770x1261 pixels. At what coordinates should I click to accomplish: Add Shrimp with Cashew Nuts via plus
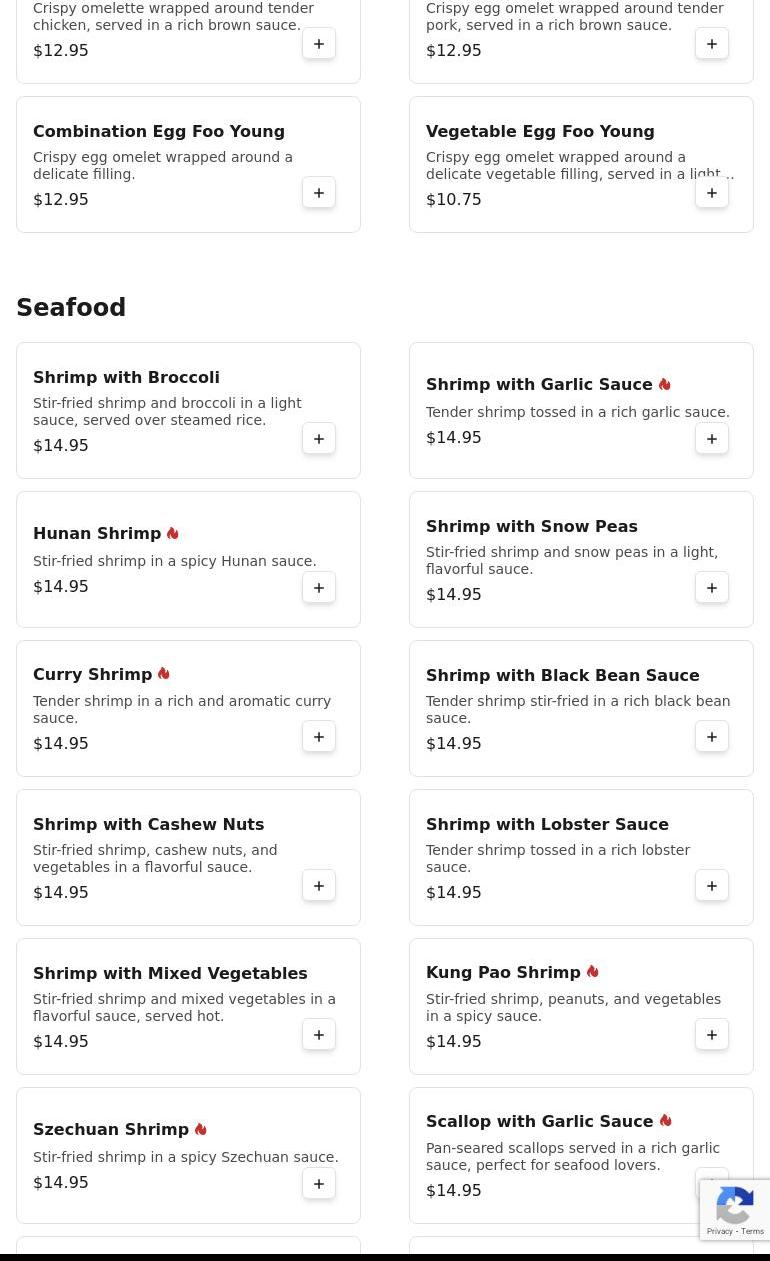[x=319, y=886]
